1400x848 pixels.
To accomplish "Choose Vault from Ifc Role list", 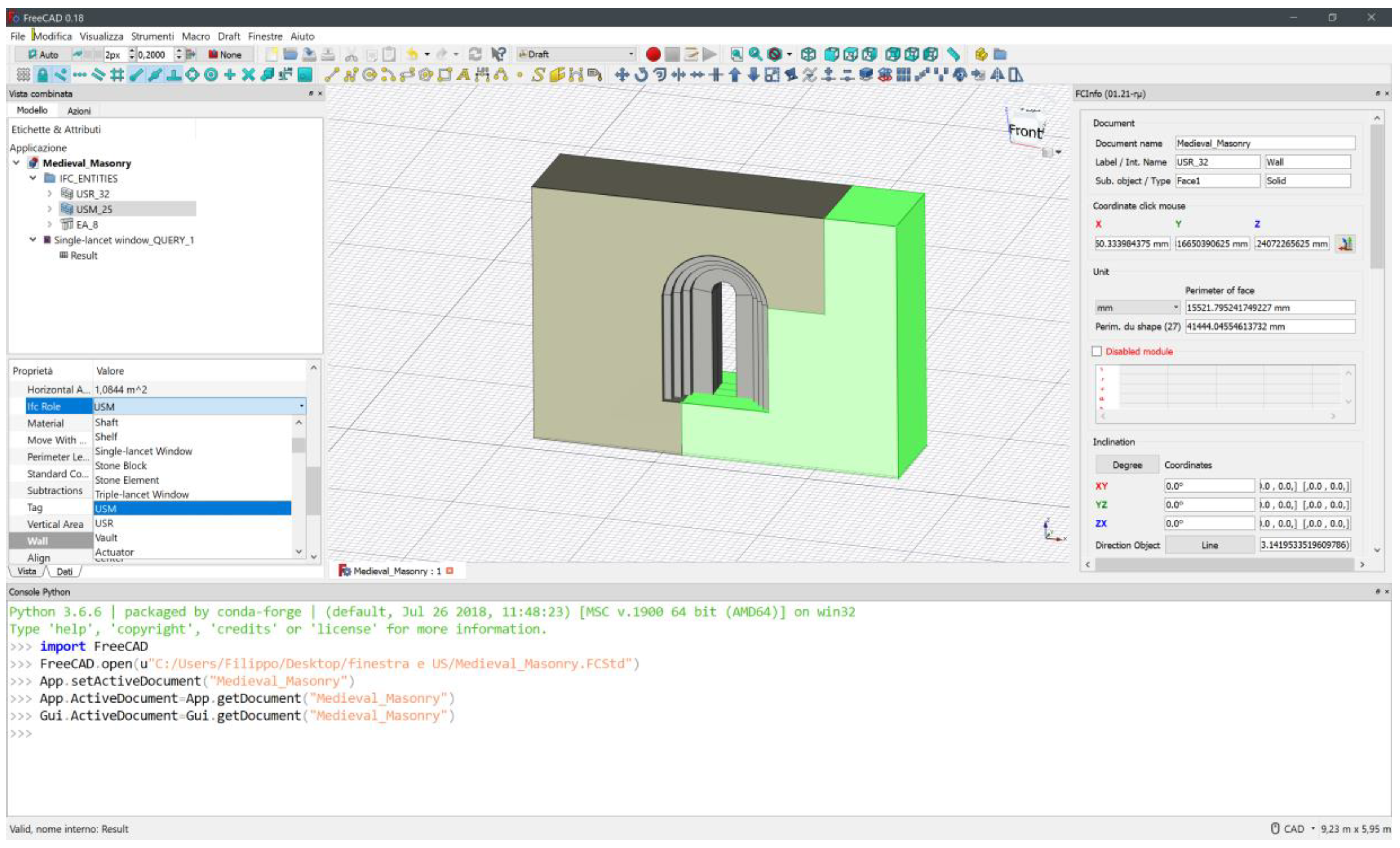I will tap(106, 537).
